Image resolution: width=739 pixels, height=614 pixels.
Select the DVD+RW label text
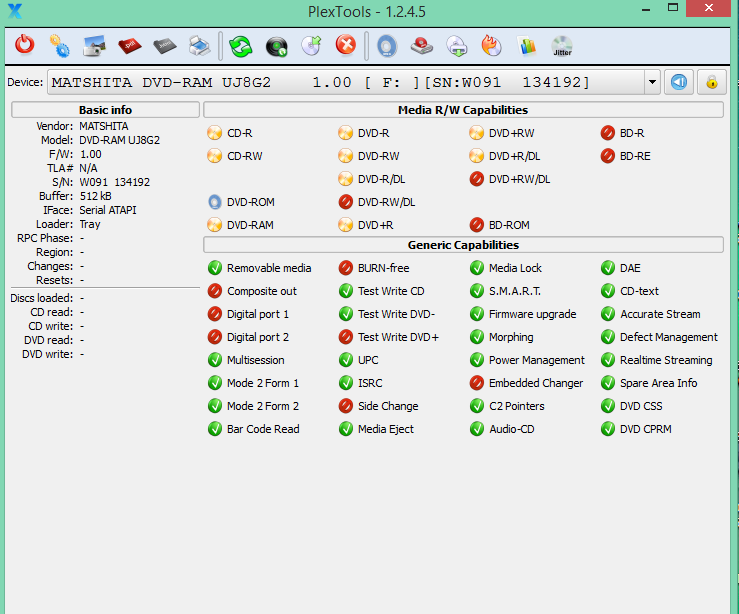click(511, 133)
